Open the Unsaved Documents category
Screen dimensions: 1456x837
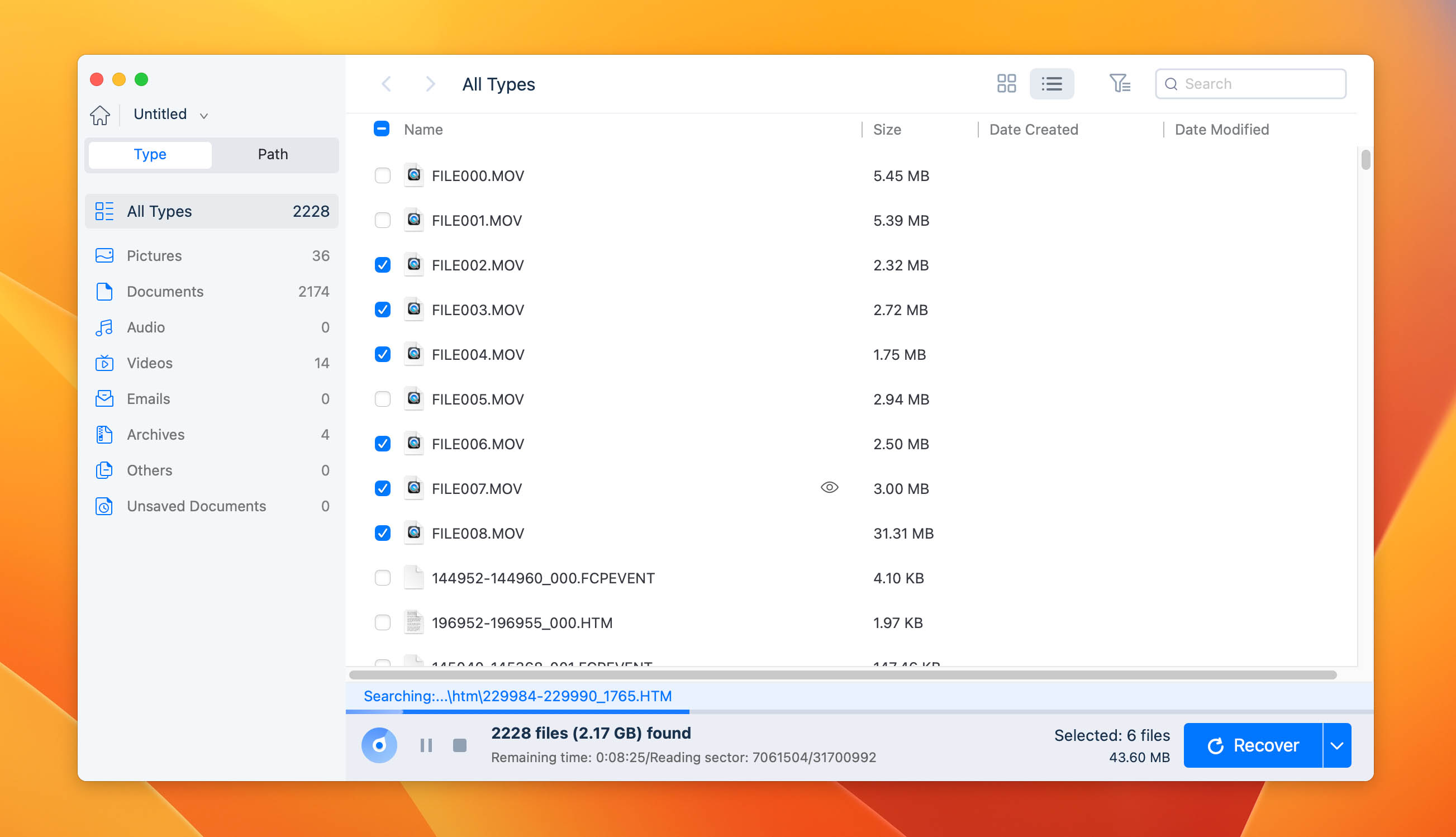pyautogui.click(x=212, y=506)
